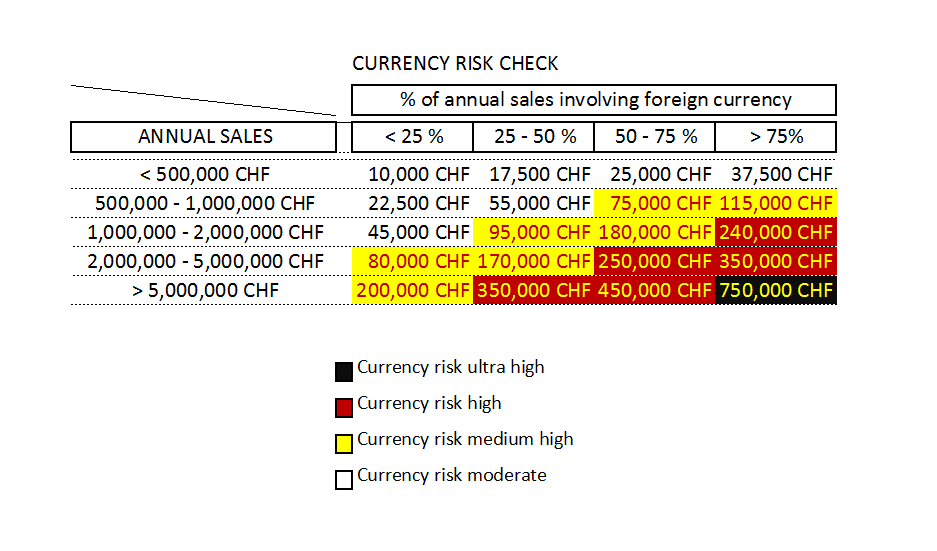
Task: Click the 240,000 CHF red cell
Action: pos(776,232)
